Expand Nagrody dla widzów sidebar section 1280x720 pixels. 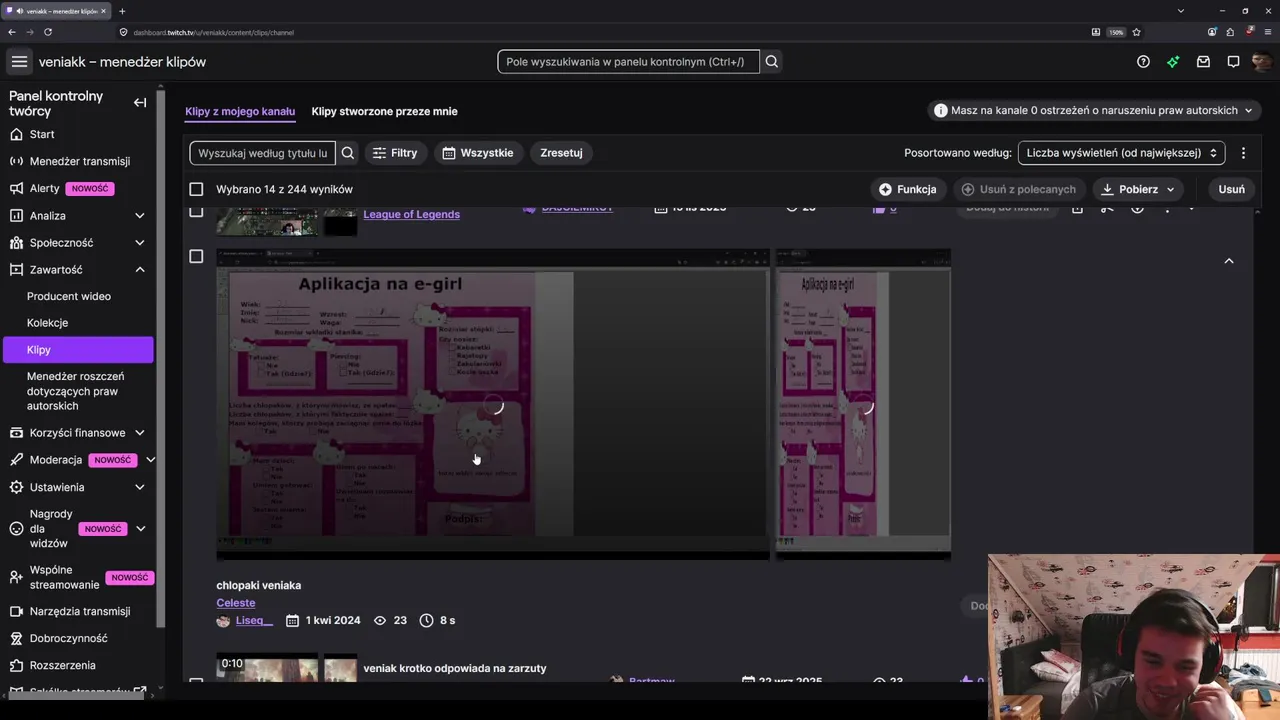click(140, 529)
